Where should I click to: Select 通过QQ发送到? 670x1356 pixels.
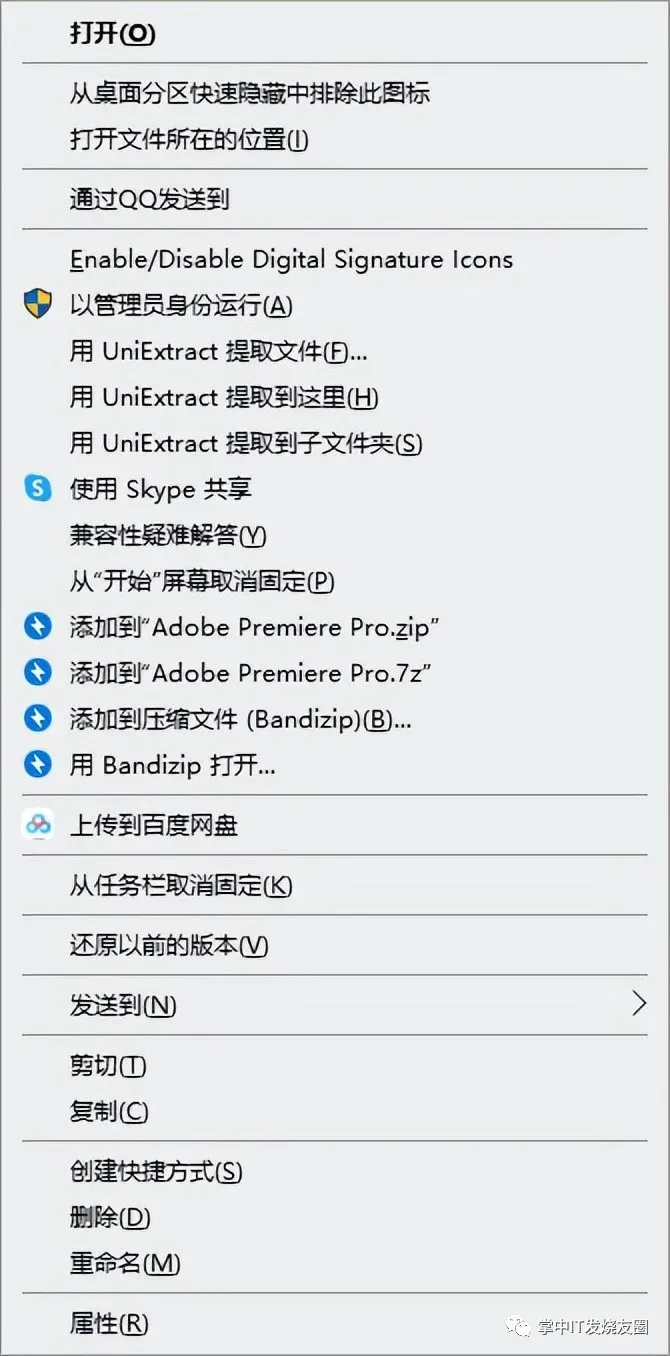[x=149, y=199]
